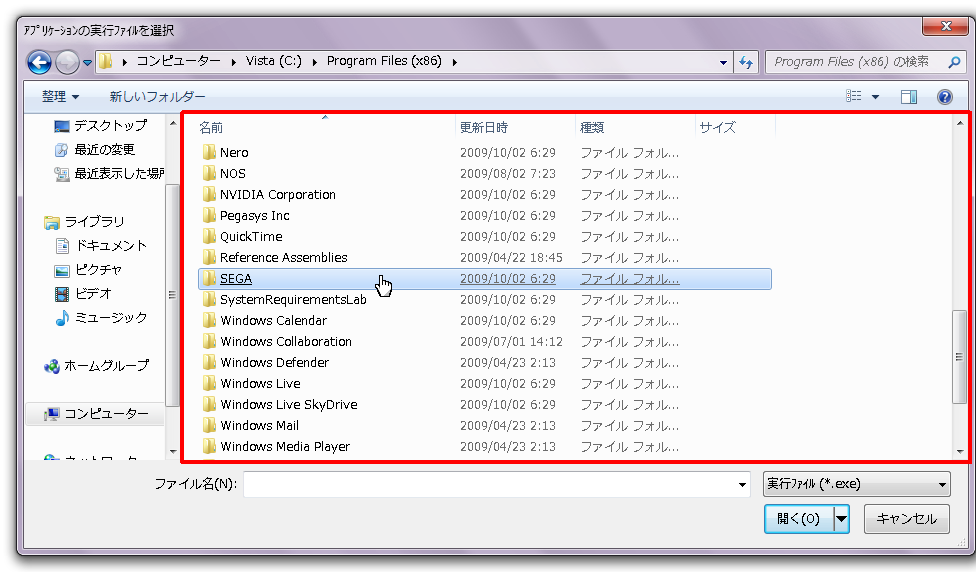Image resolution: width=976 pixels, height=572 pixels.
Task: Expand the ファイル名 dropdown arrow
Action: click(742, 484)
